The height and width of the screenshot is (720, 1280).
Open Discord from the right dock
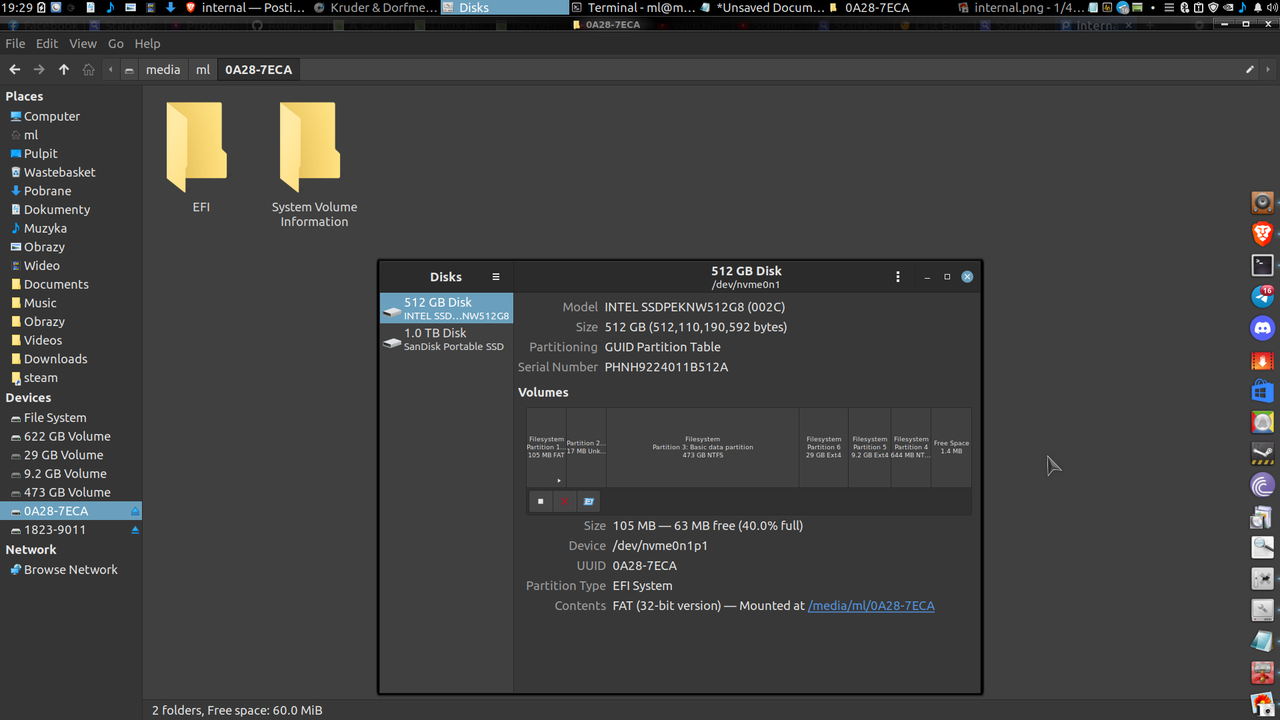pyautogui.click(x=1262, y=327)
